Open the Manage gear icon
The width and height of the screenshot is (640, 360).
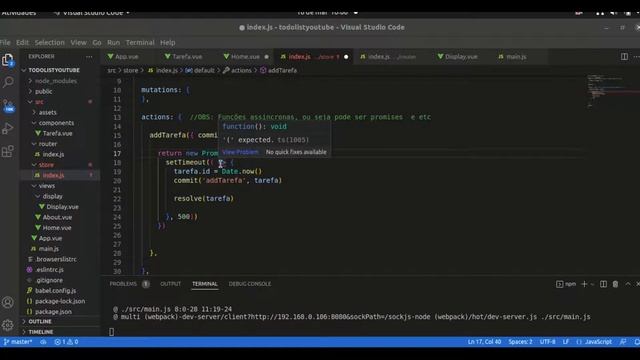[x=8, y=325]
